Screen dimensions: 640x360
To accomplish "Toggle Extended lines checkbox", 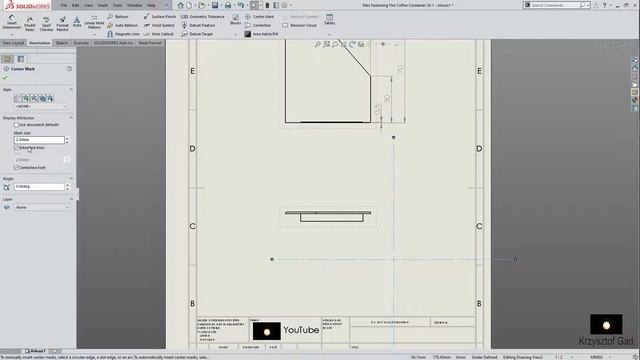I will click(16, 147).
